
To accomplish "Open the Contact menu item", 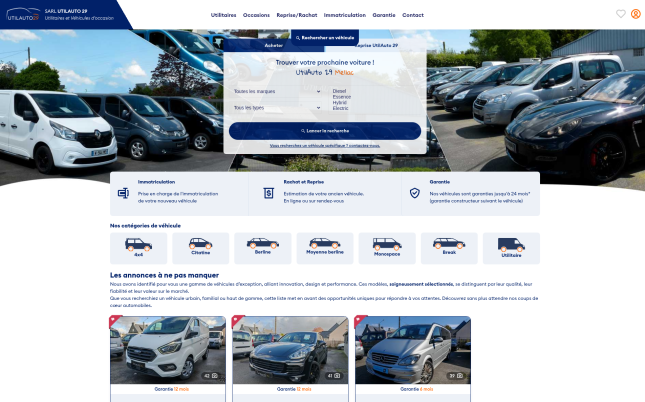I will coord(413,15).
